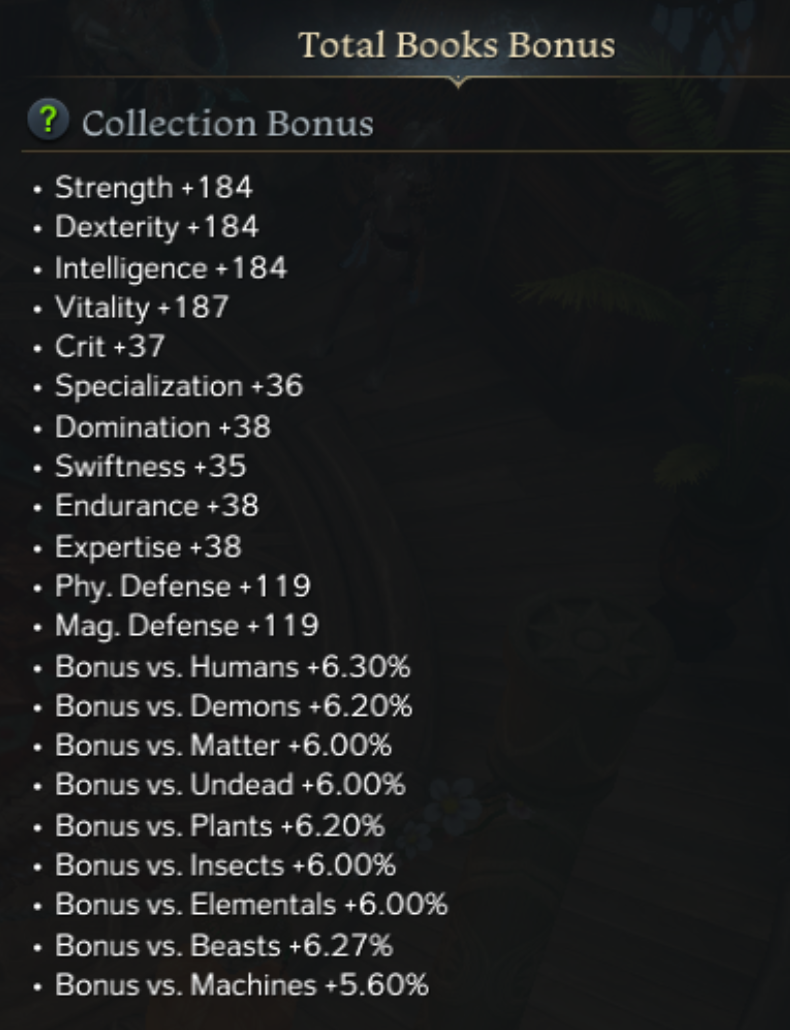Click the Collection Bonus heading

pos(228,123)
